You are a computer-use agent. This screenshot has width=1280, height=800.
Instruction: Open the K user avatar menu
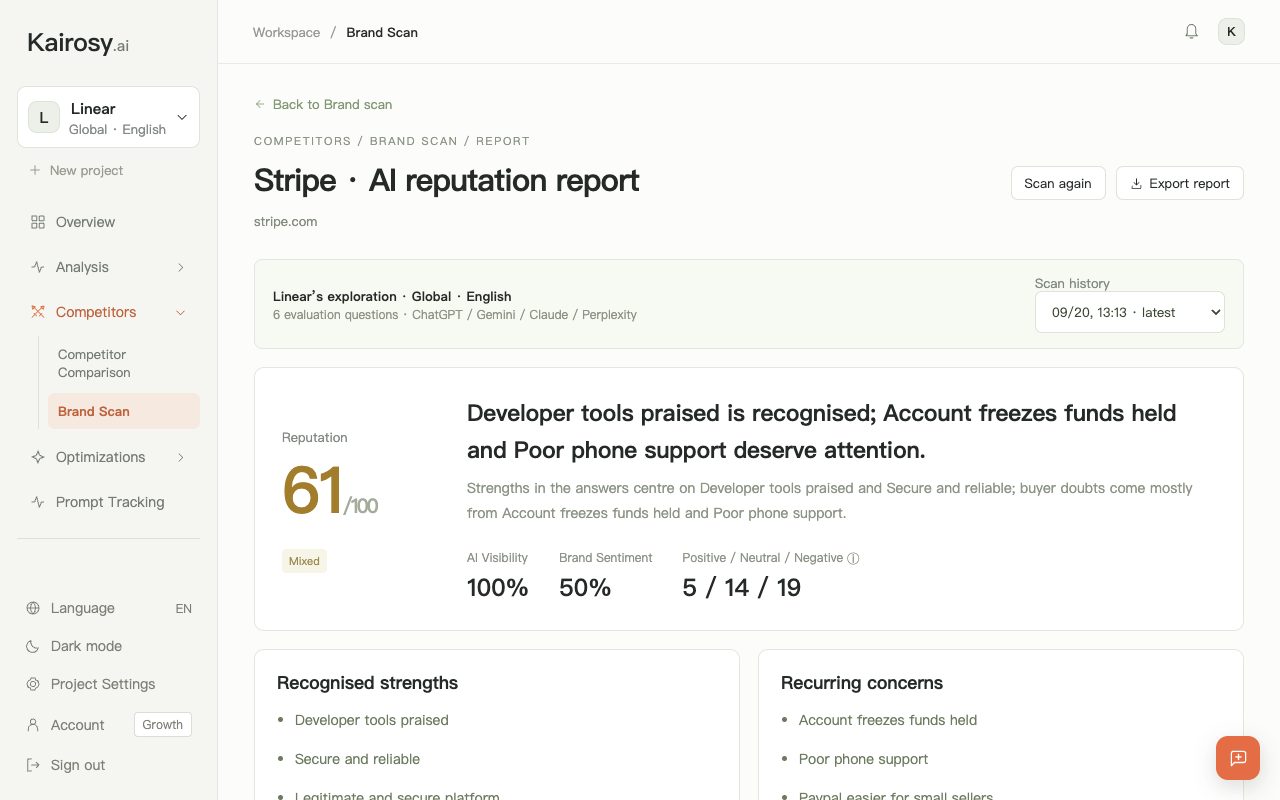point(1231,32)
